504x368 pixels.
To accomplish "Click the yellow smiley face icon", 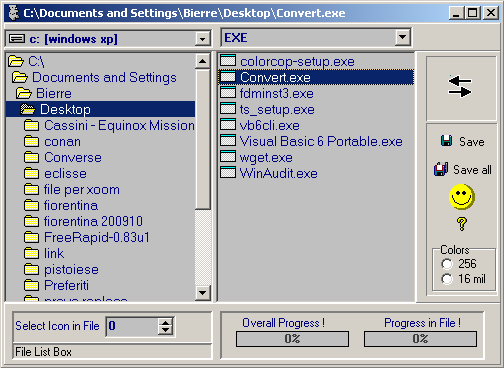I will click(462, 197).
